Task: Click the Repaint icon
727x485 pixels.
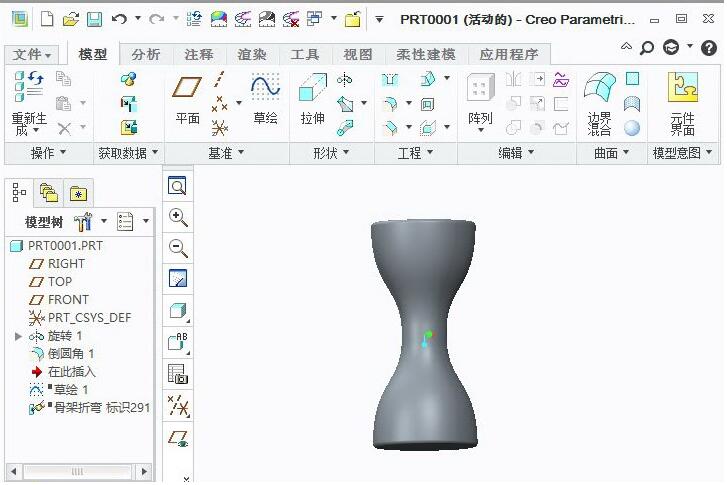Action: [x=178, y=279]
